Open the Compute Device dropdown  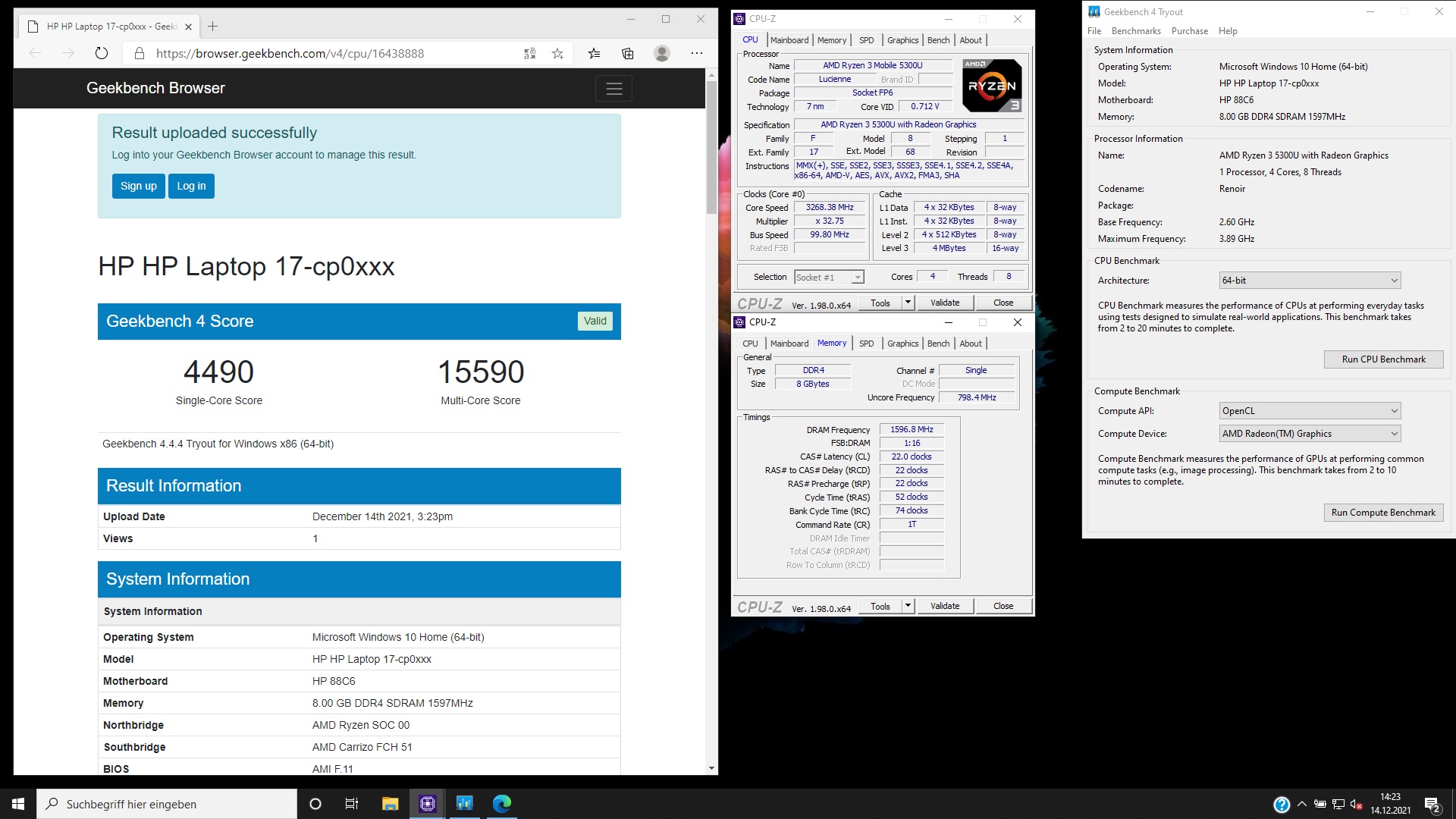[x=1310, y=434]
